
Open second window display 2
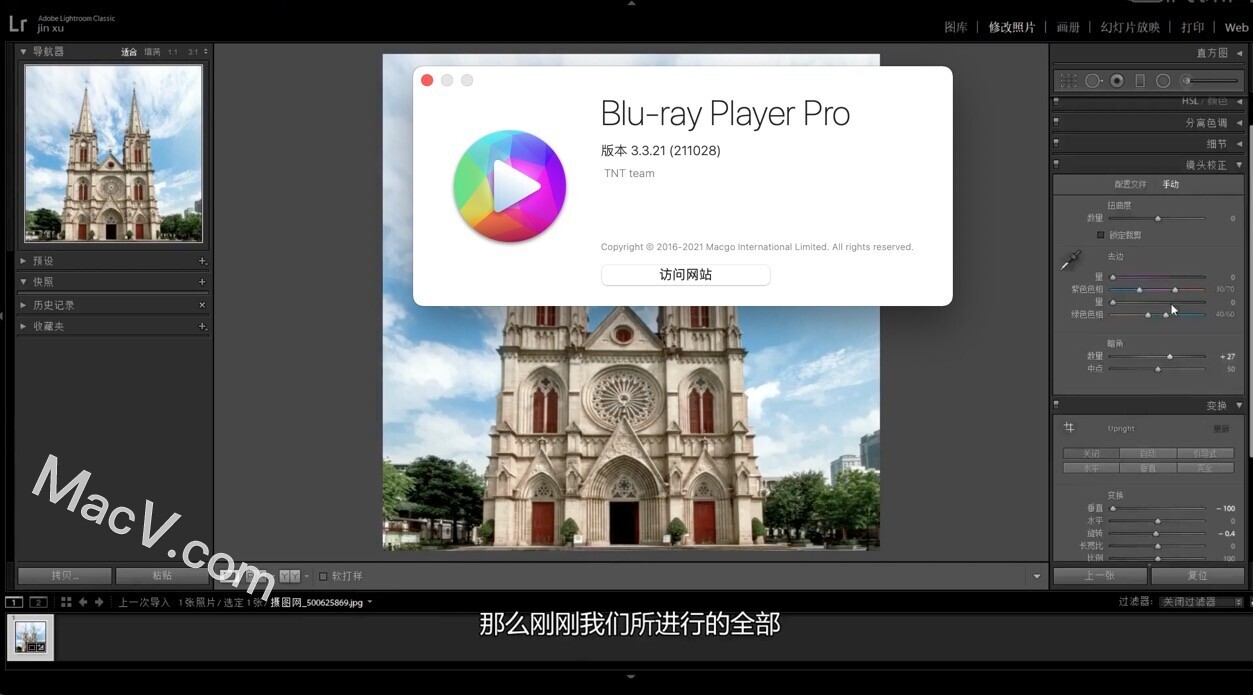[x=37, y=602]
